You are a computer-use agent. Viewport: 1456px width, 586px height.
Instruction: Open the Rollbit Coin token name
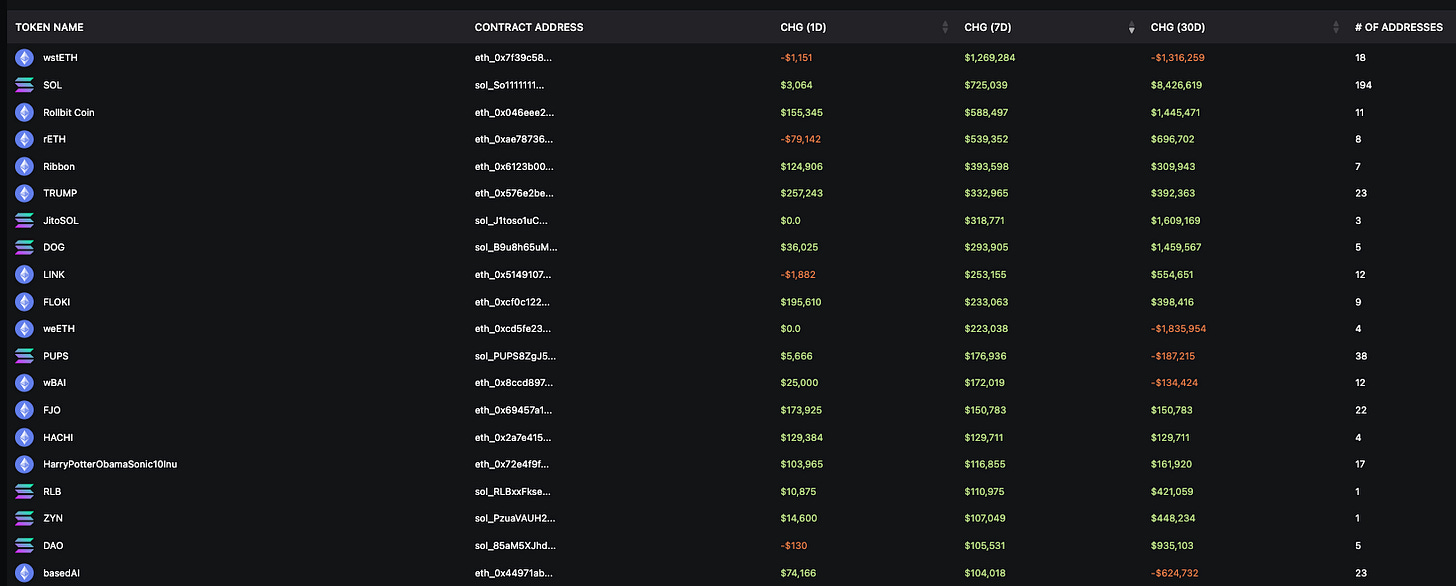[69, 112]
